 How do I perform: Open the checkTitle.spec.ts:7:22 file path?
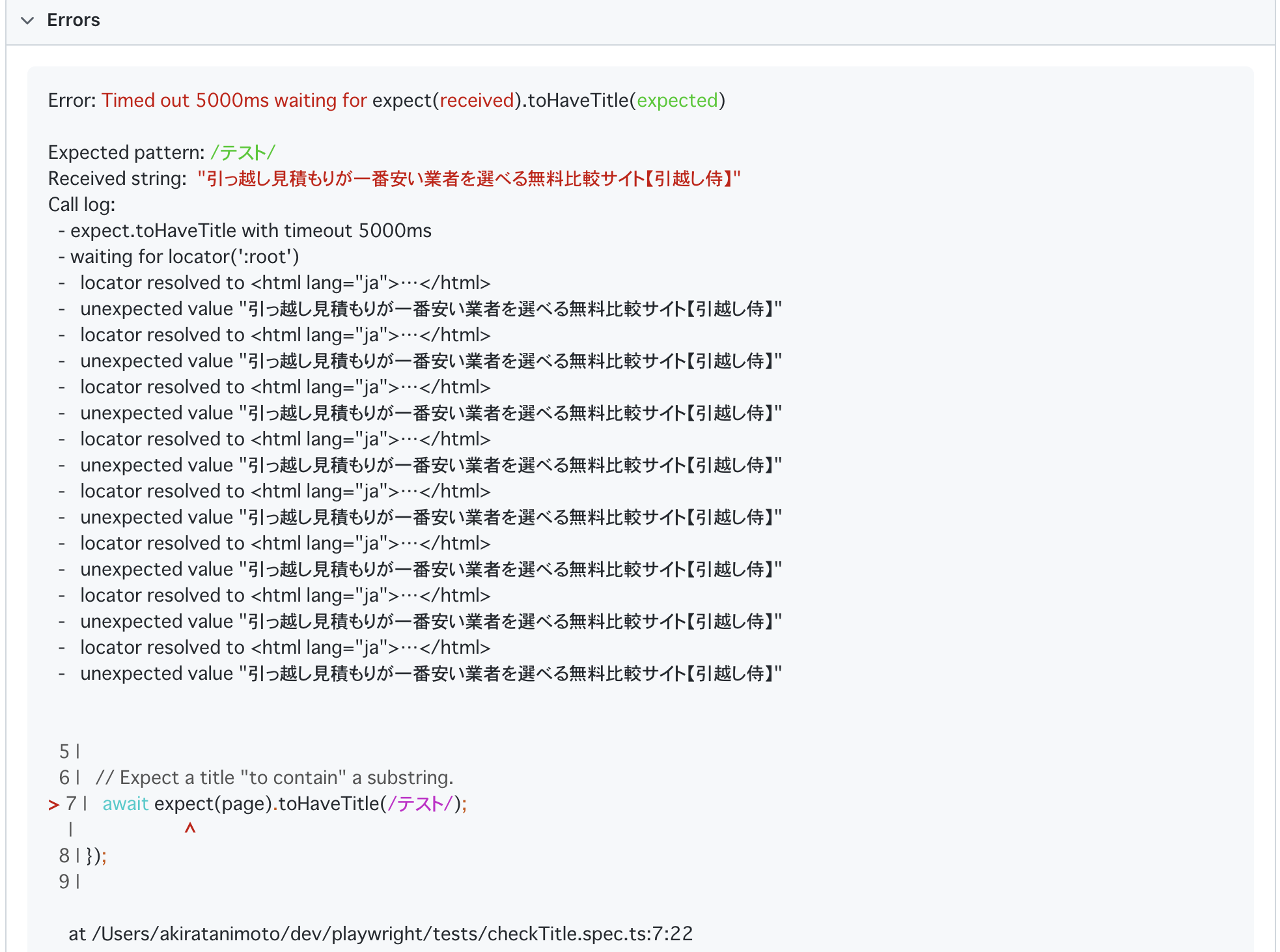coord(381,934)
